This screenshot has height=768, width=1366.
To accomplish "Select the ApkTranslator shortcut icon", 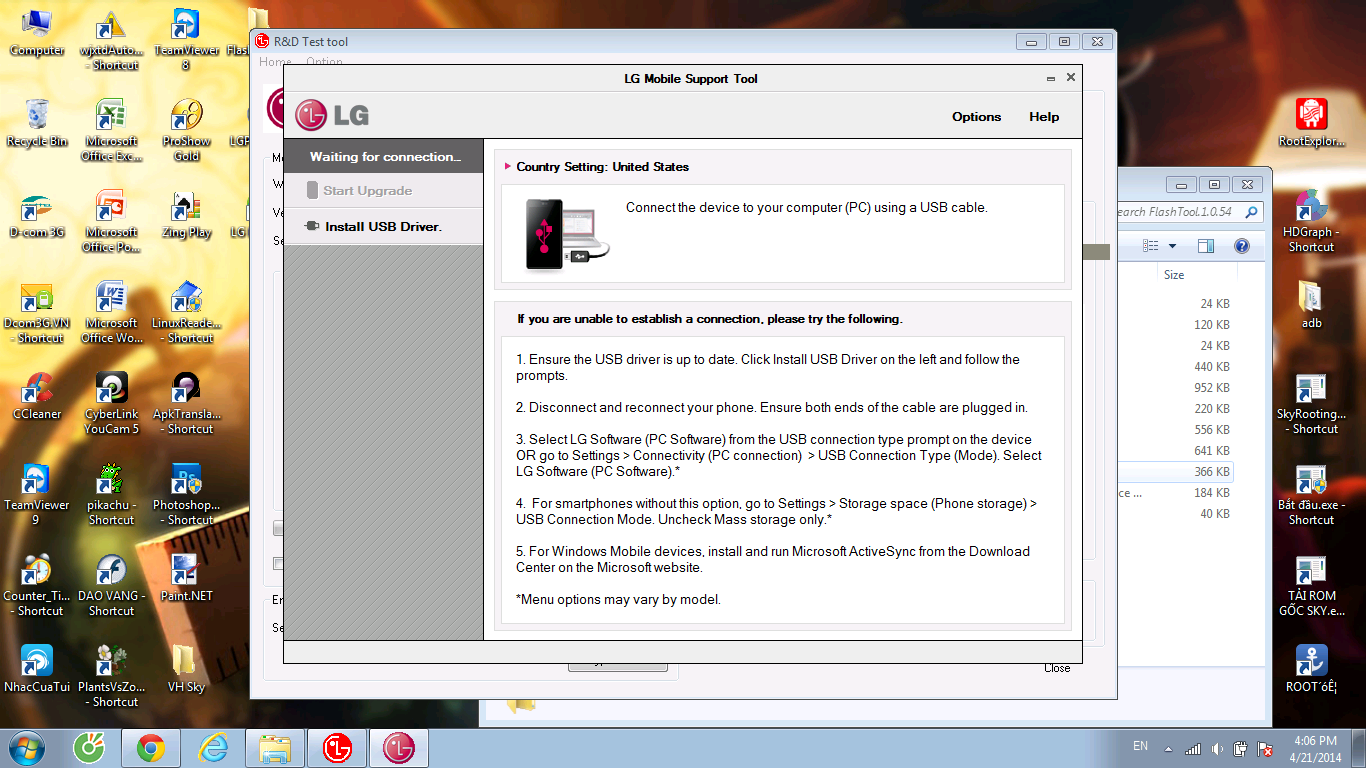I will pos(186,403).
